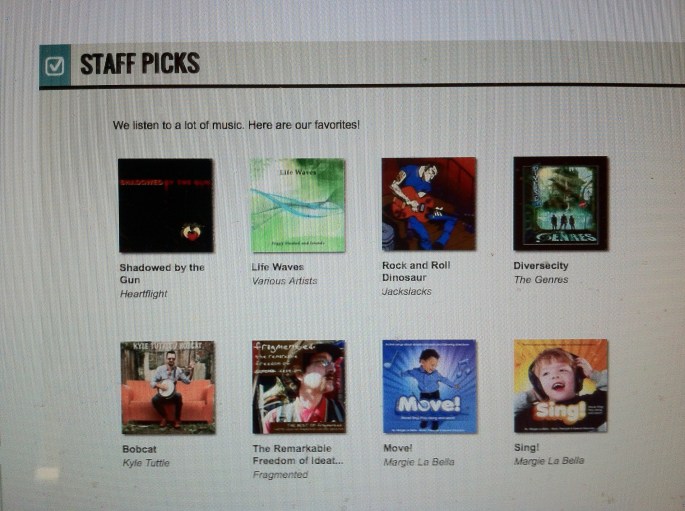Screen dimensions: 685x511
Task: Open the Shadowed by the Gun title link
Action: click(162, 273)
